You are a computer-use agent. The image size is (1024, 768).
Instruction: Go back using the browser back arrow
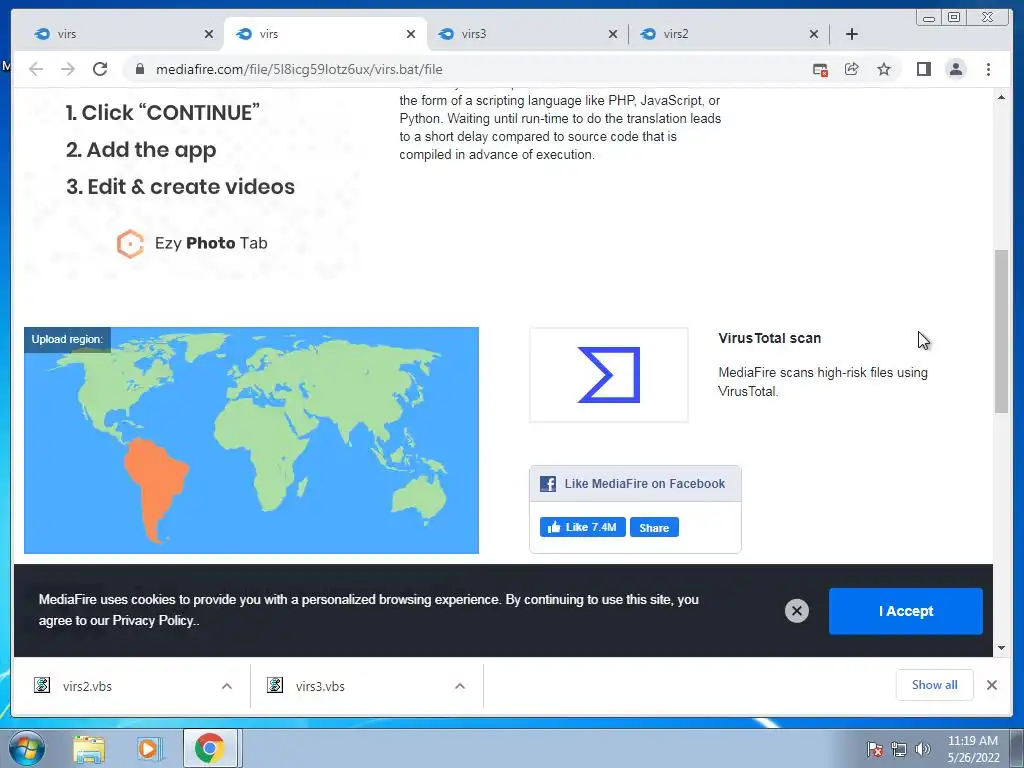coord(36,69)
